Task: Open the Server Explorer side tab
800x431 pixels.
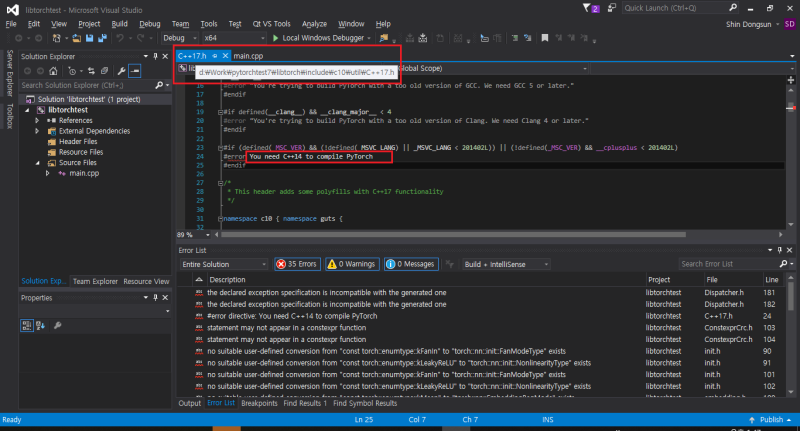Action: click(x=9, y=72)
